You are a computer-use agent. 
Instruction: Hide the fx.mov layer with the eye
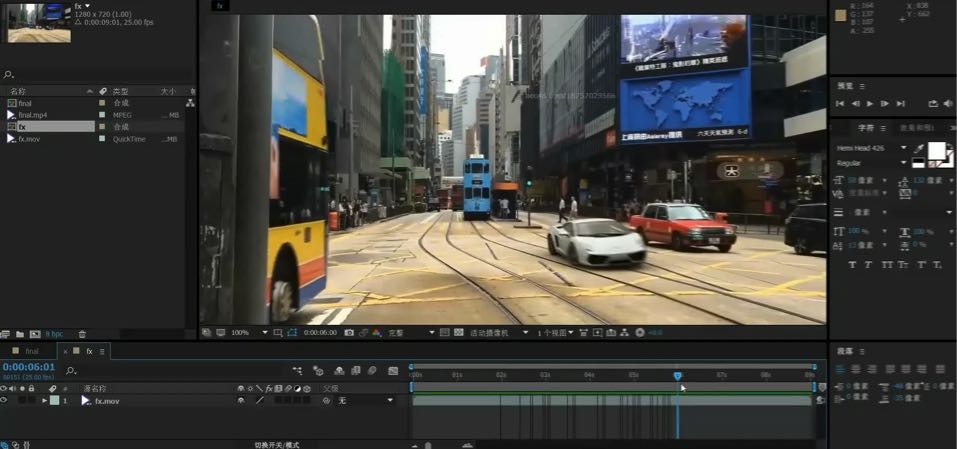tap(4, 400)
